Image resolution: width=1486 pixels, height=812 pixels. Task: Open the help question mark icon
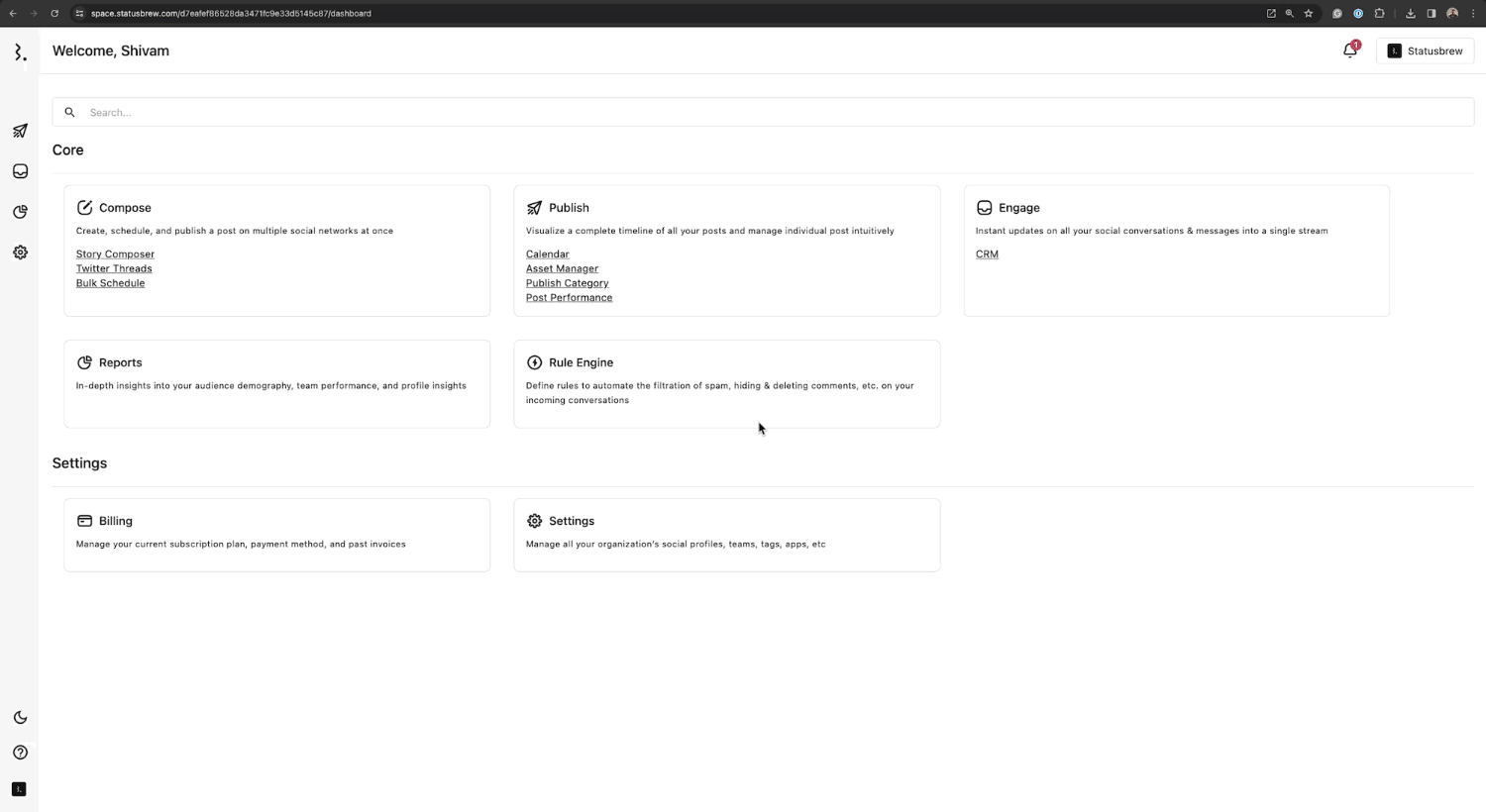click(20, 753)
